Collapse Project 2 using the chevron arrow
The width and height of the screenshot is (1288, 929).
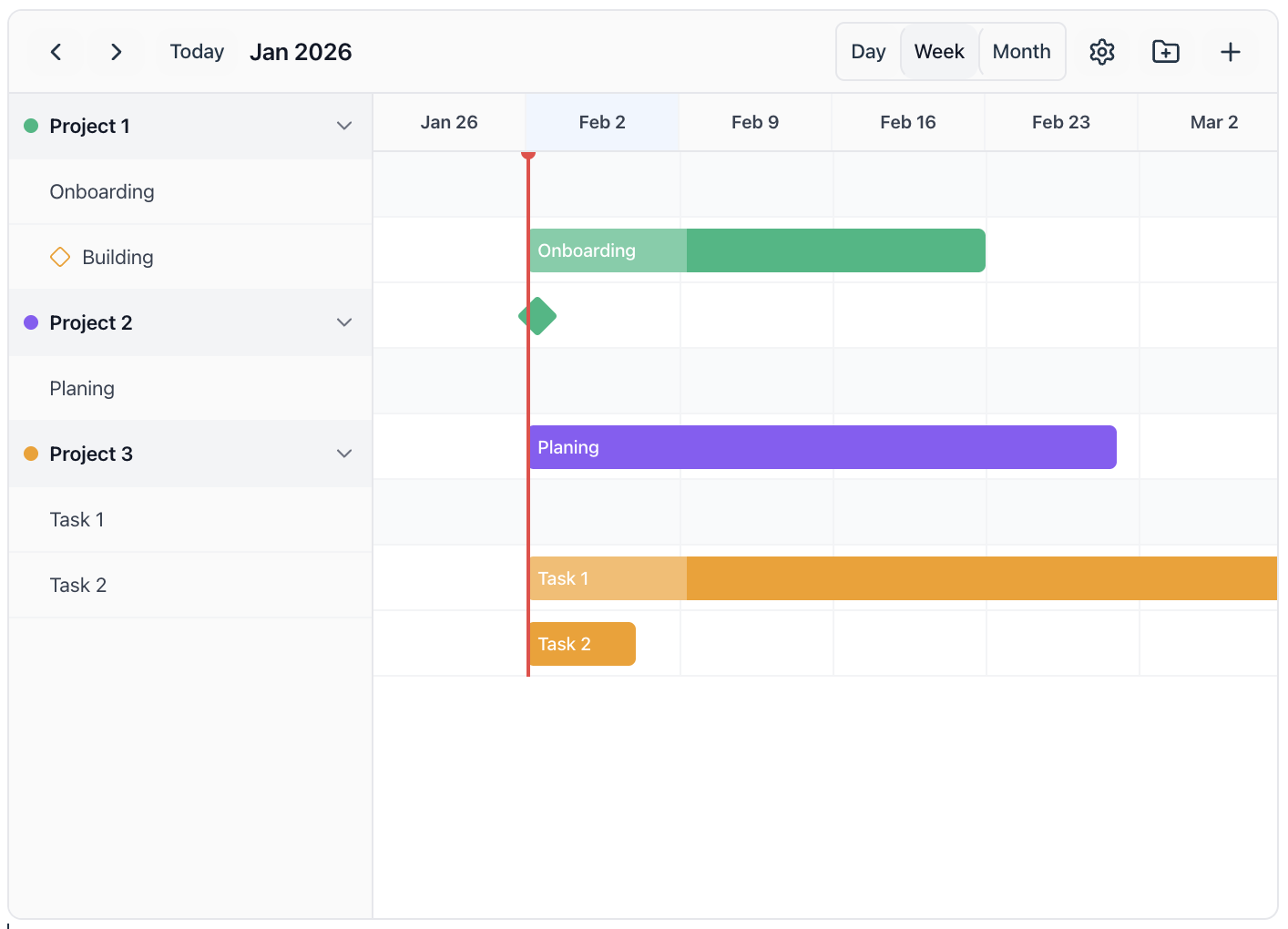pyautogui.click(x=343, y=322)
